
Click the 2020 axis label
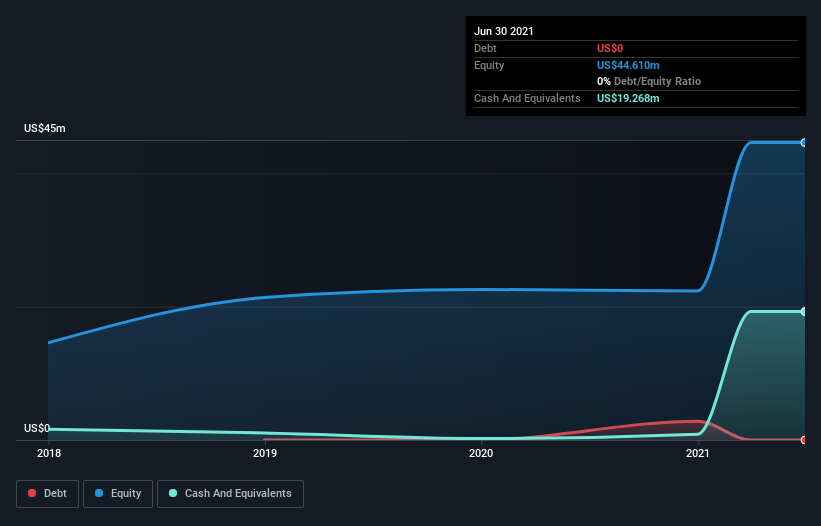click(481, 453)
